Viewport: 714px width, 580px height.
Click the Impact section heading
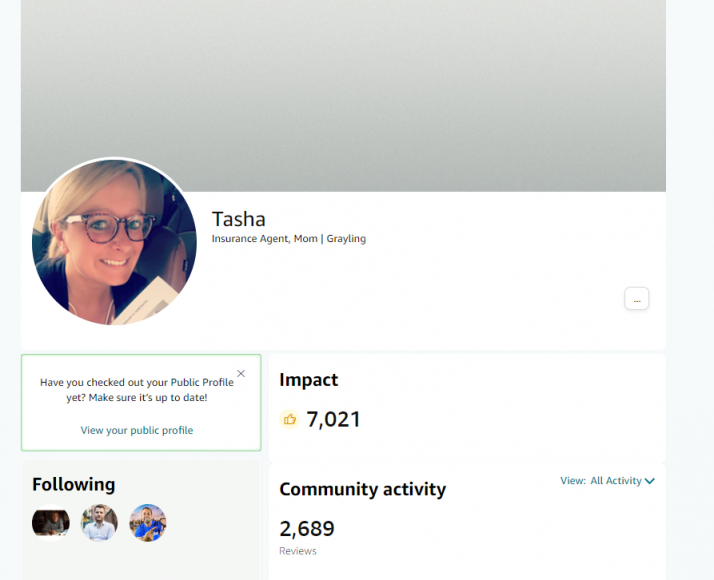coord(308,380)
